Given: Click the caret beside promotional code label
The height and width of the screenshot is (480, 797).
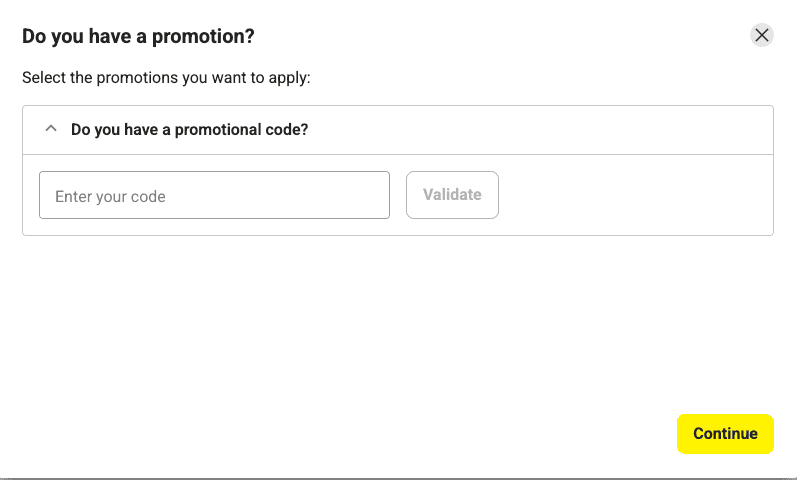Looking at the screenshot, I should pos(51,129).
